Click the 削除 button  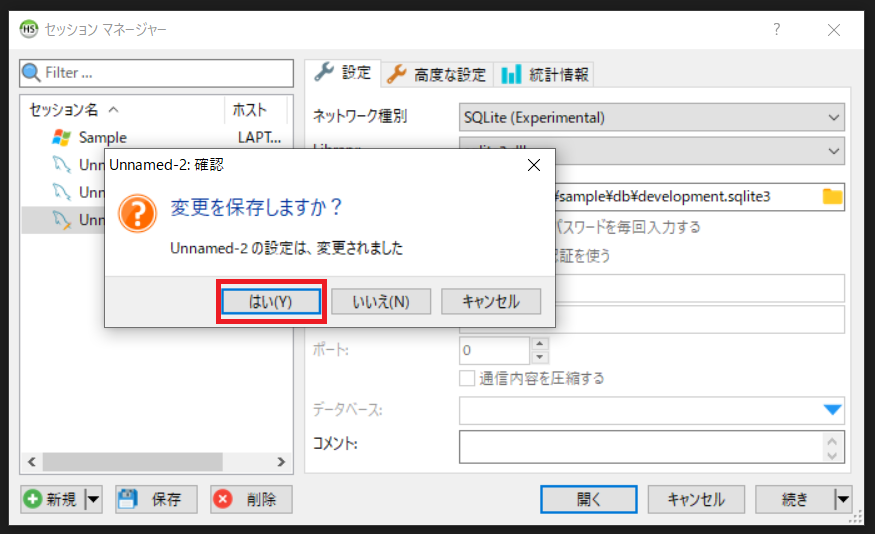tap(251, 499)
